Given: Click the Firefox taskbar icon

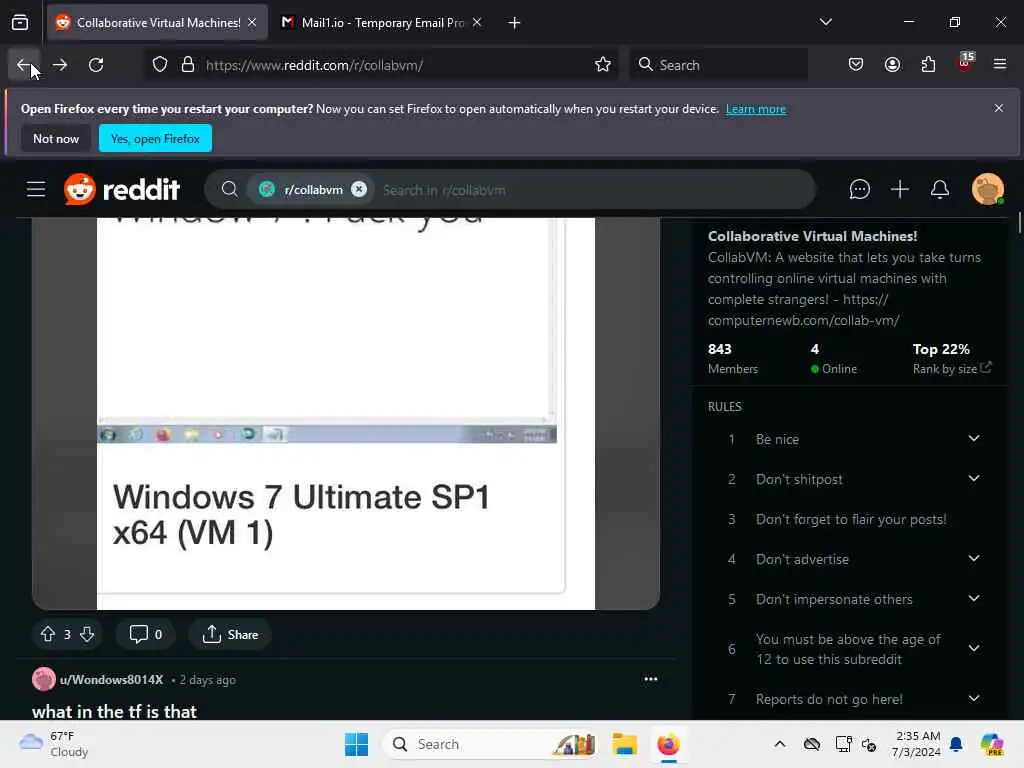Looking at the screenshot, I should [x=668, y=744].
